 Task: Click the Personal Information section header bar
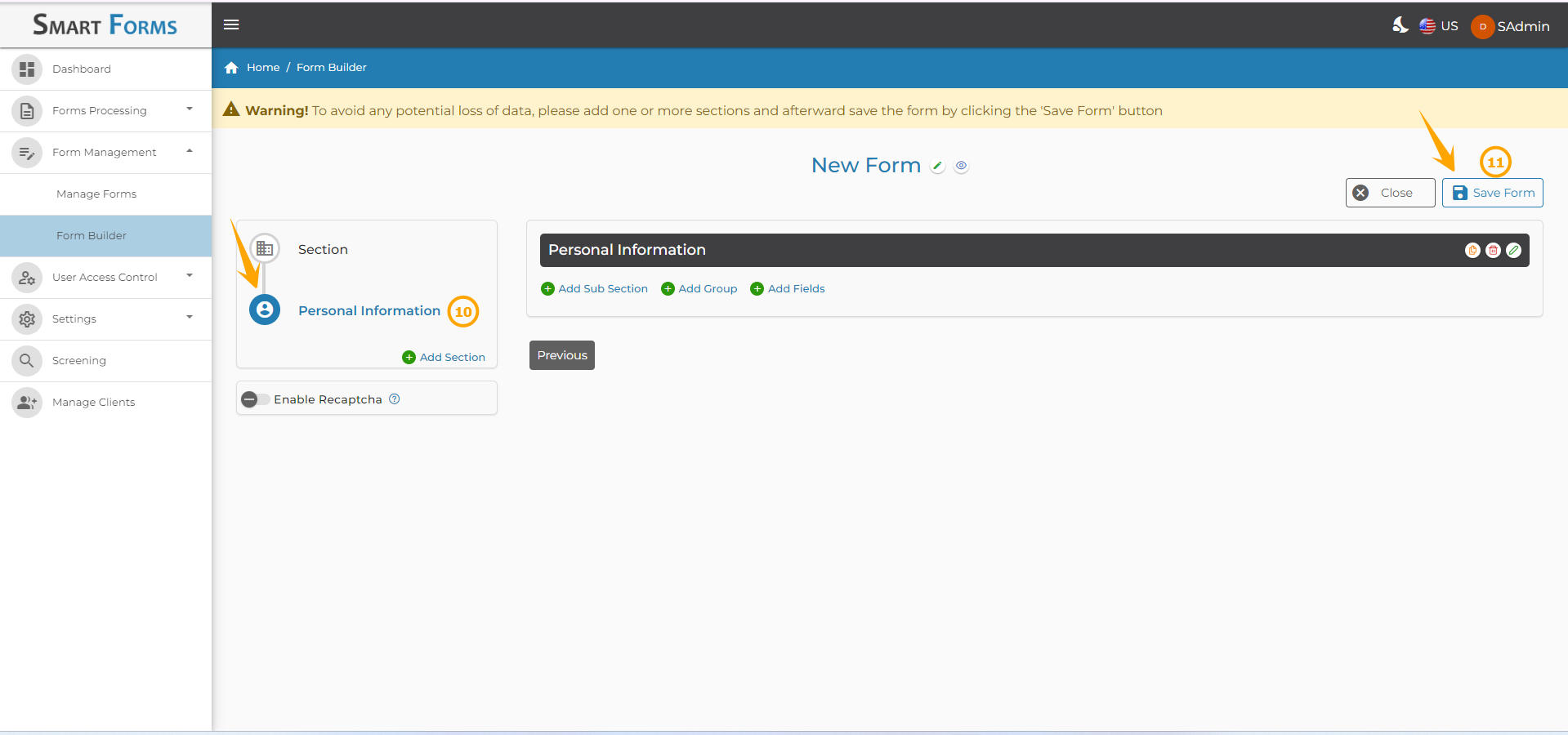1034,251
